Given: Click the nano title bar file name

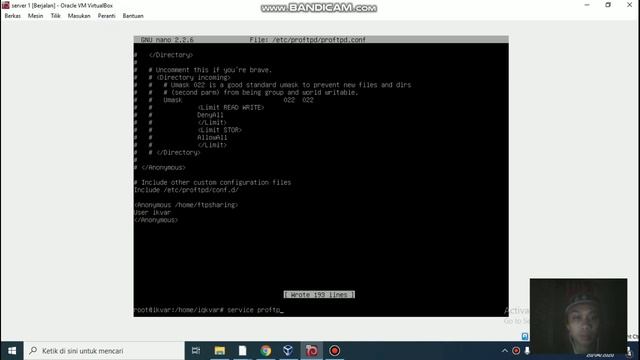Looking at the screenshot, I should pos(308,40).
